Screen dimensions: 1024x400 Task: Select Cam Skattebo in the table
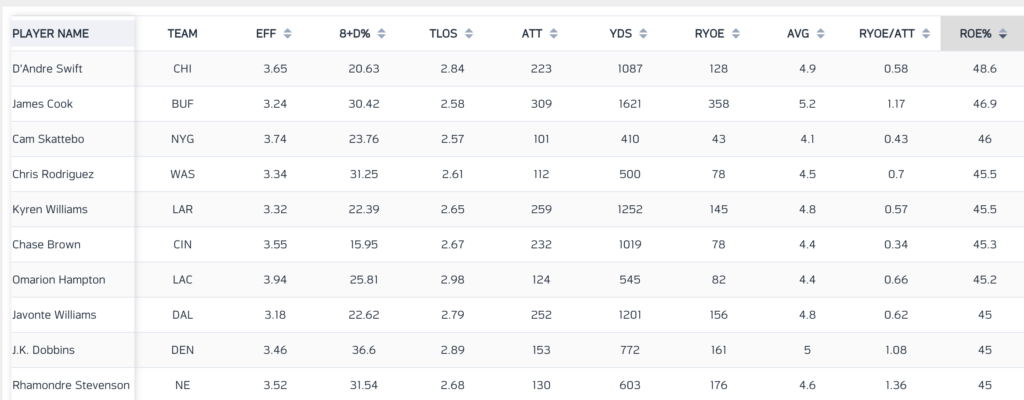44,138
